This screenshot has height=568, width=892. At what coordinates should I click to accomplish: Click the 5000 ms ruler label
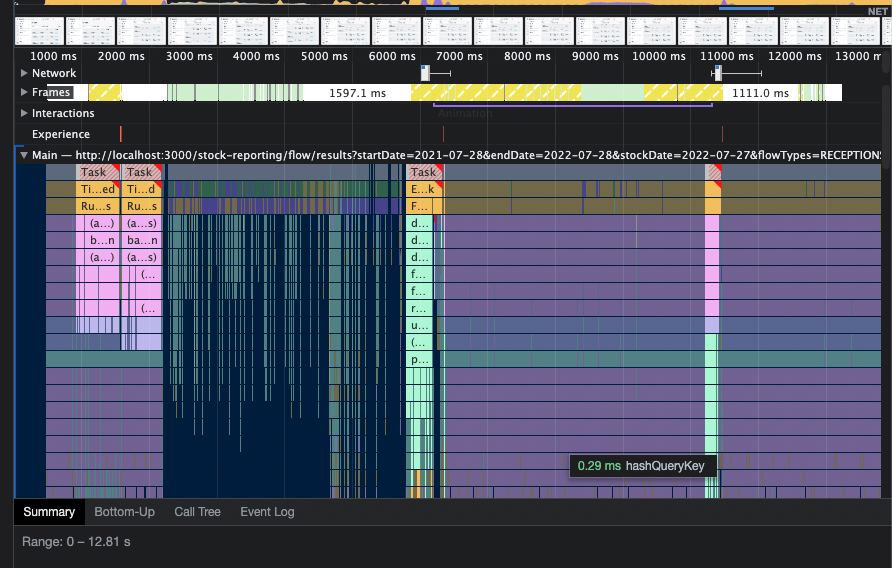tap(324, 56)
